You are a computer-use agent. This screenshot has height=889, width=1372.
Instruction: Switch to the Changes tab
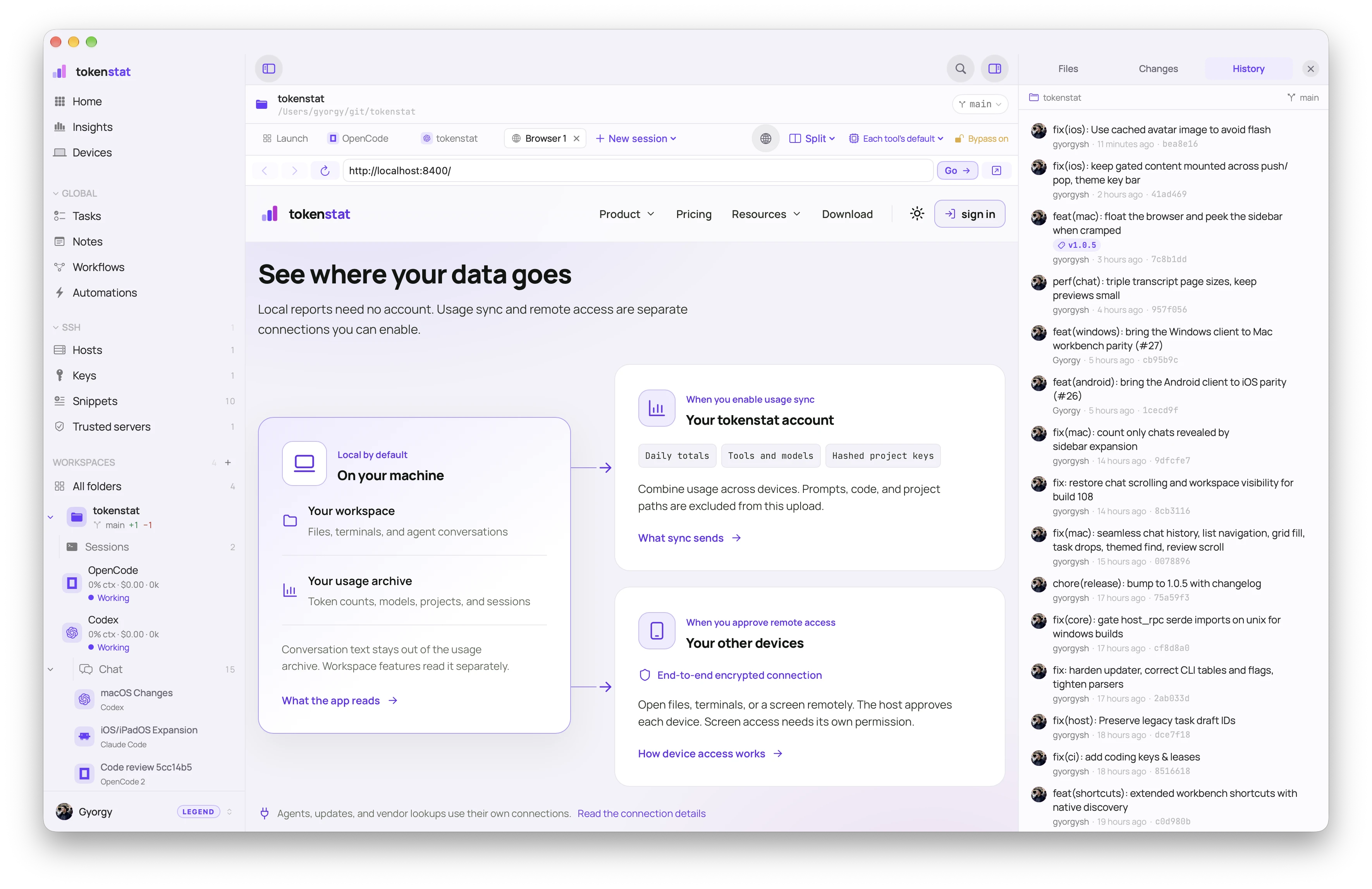point(1158,69)
